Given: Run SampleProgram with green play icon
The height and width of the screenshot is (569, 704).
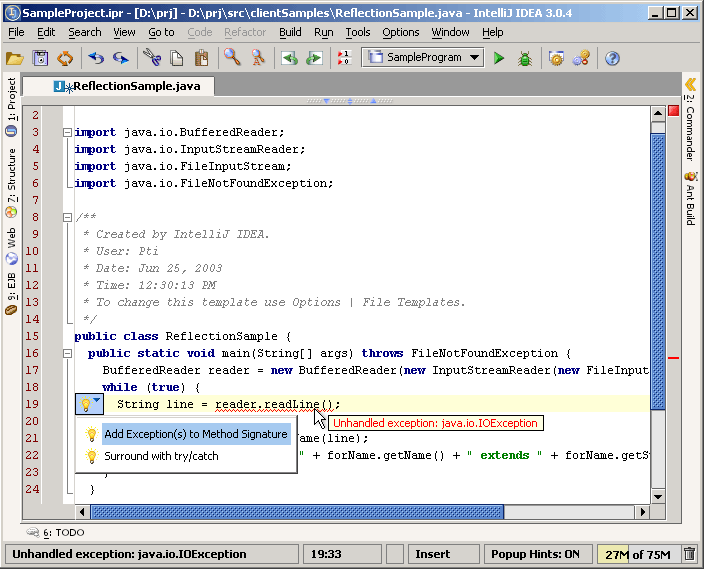Looking at the screenshot, I should [x=498, y=58].
